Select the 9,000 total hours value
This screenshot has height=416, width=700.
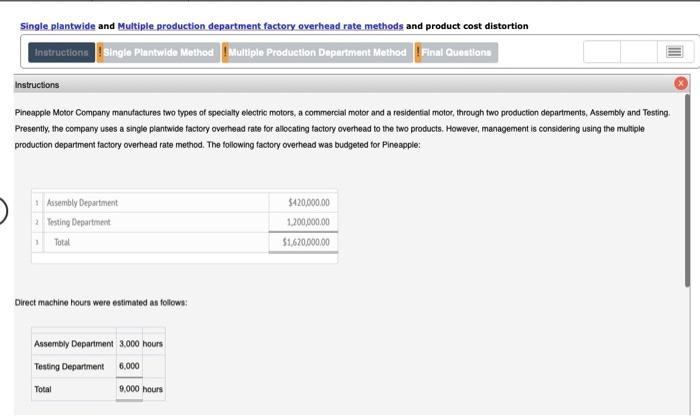(x=129, y=389)
